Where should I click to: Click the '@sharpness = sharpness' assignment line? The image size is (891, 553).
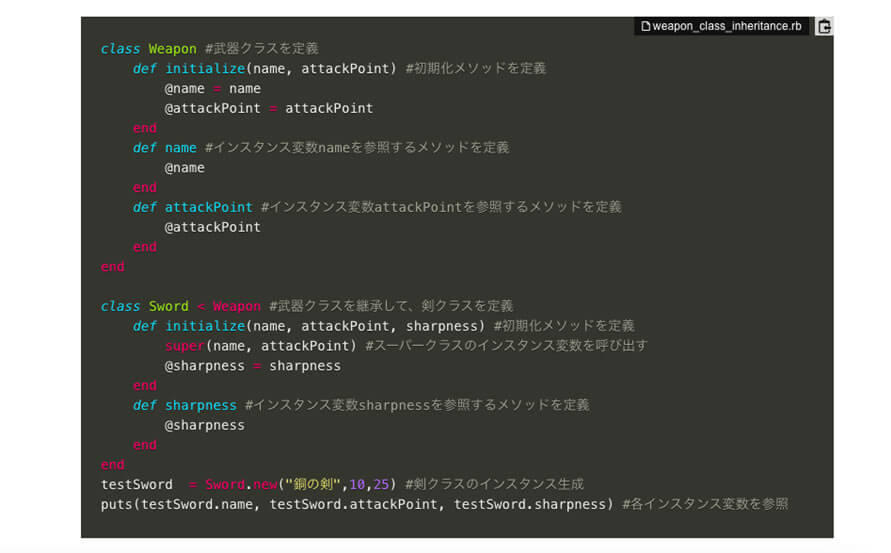(253, 366)
